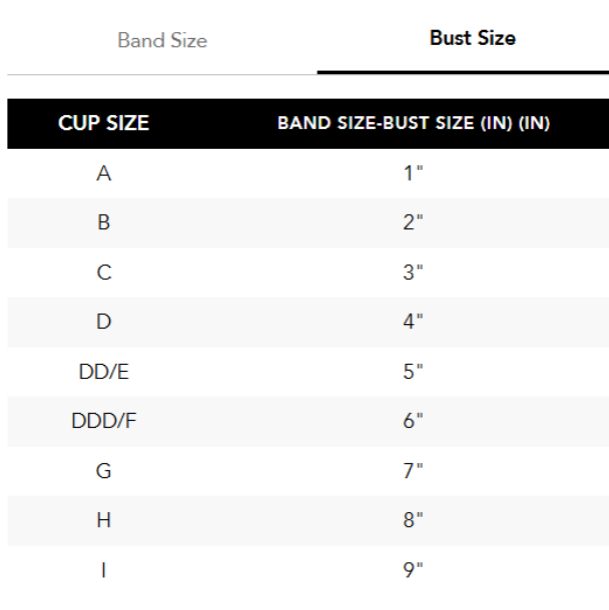Image resolution: width=609 pixels, height=610 pixels.
Task: Click the 8" difference value
Action: (413, 521)
